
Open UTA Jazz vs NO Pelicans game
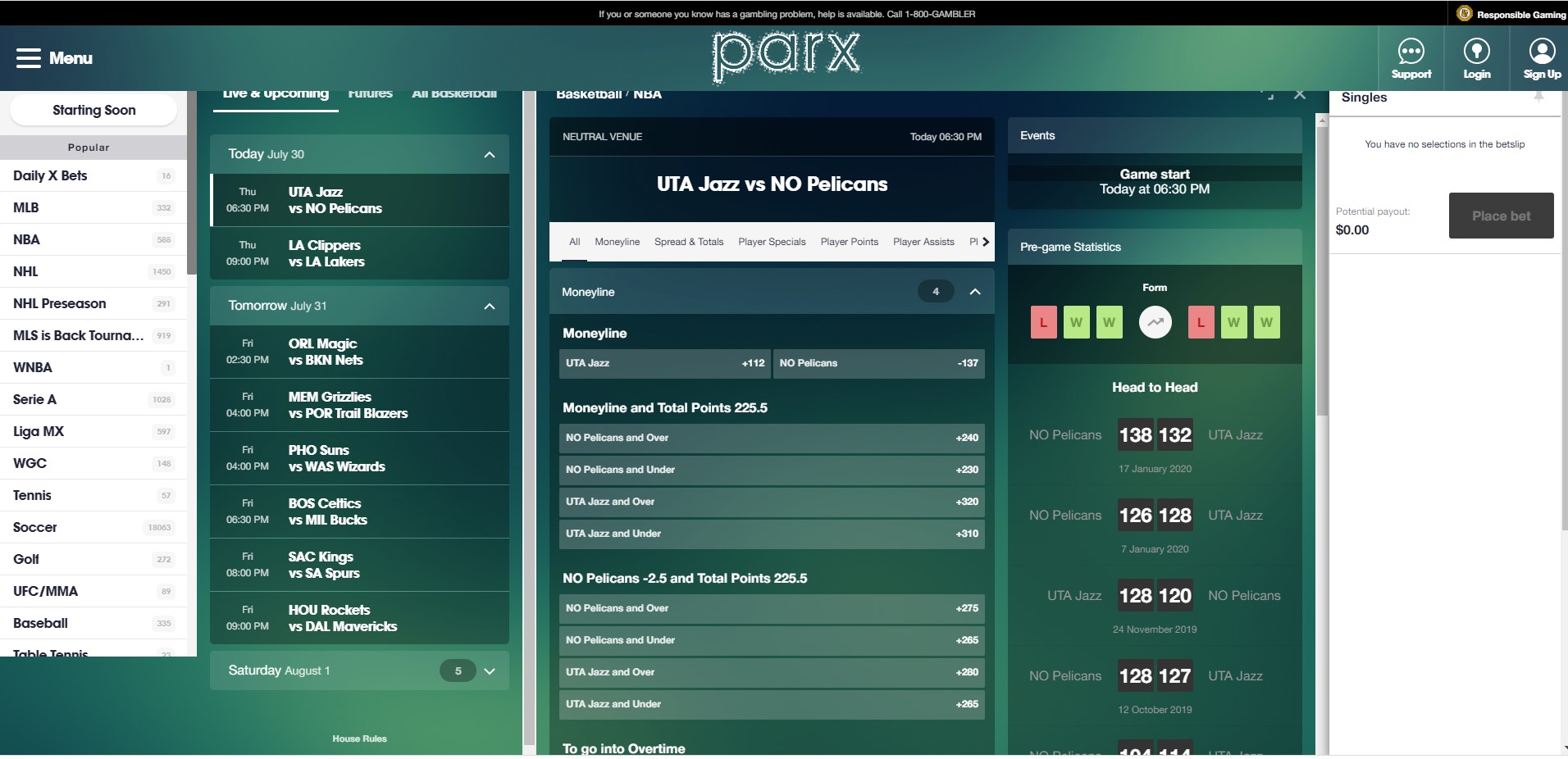(359, 200)
